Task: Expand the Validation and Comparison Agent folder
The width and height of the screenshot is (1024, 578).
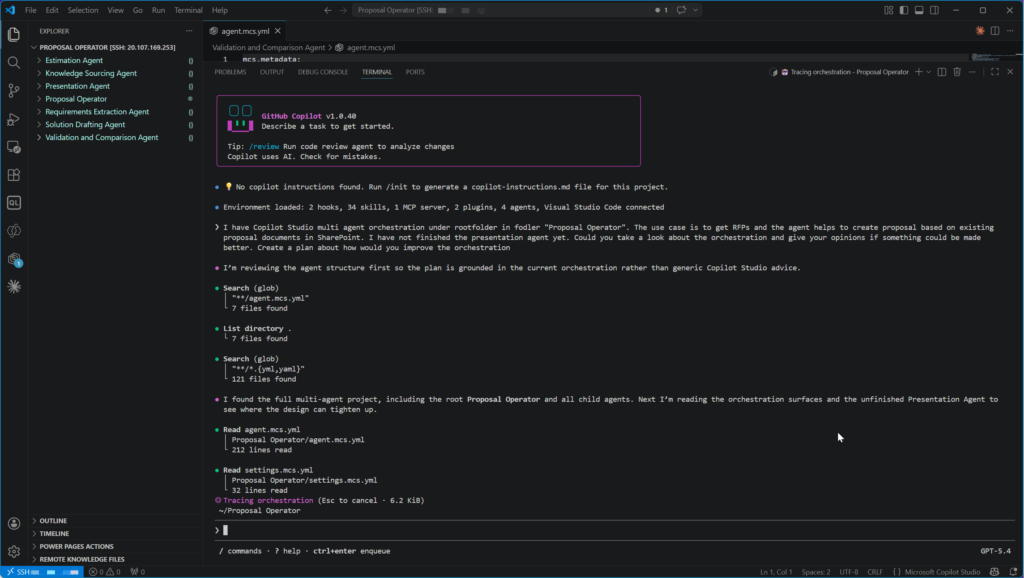Action: point(101,138)
